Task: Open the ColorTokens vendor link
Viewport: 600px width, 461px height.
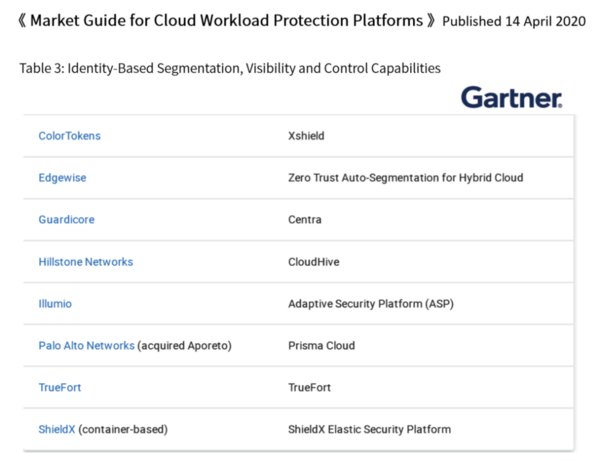Action: tap(69, 136)
